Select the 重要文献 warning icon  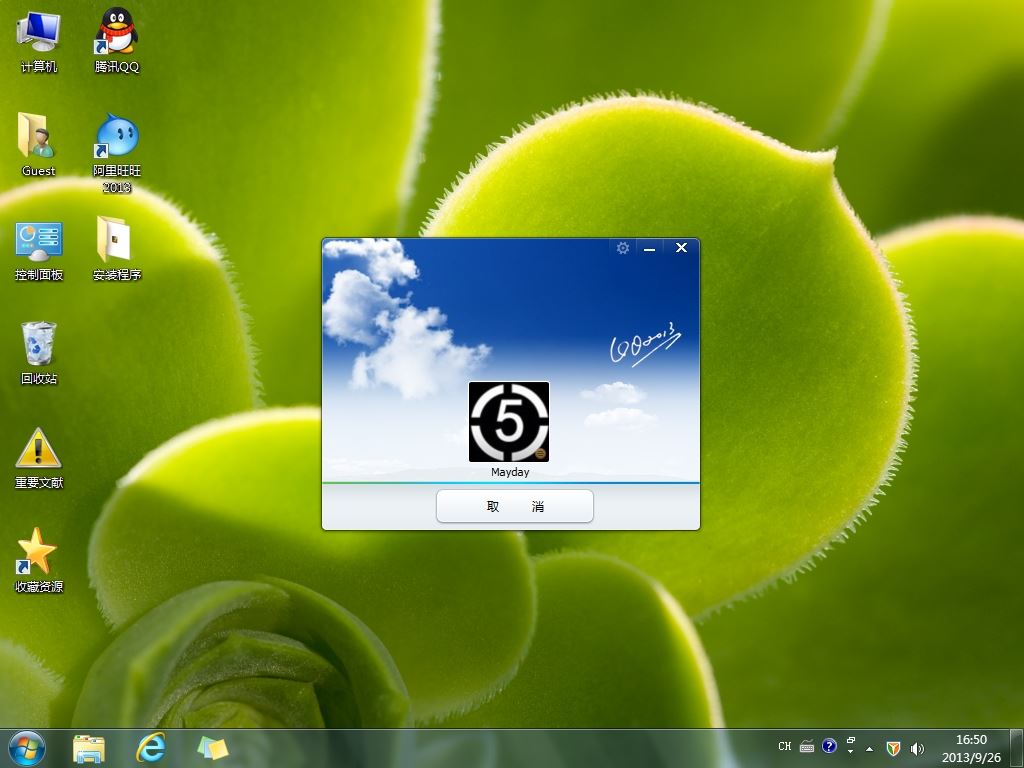click(39, 458)
